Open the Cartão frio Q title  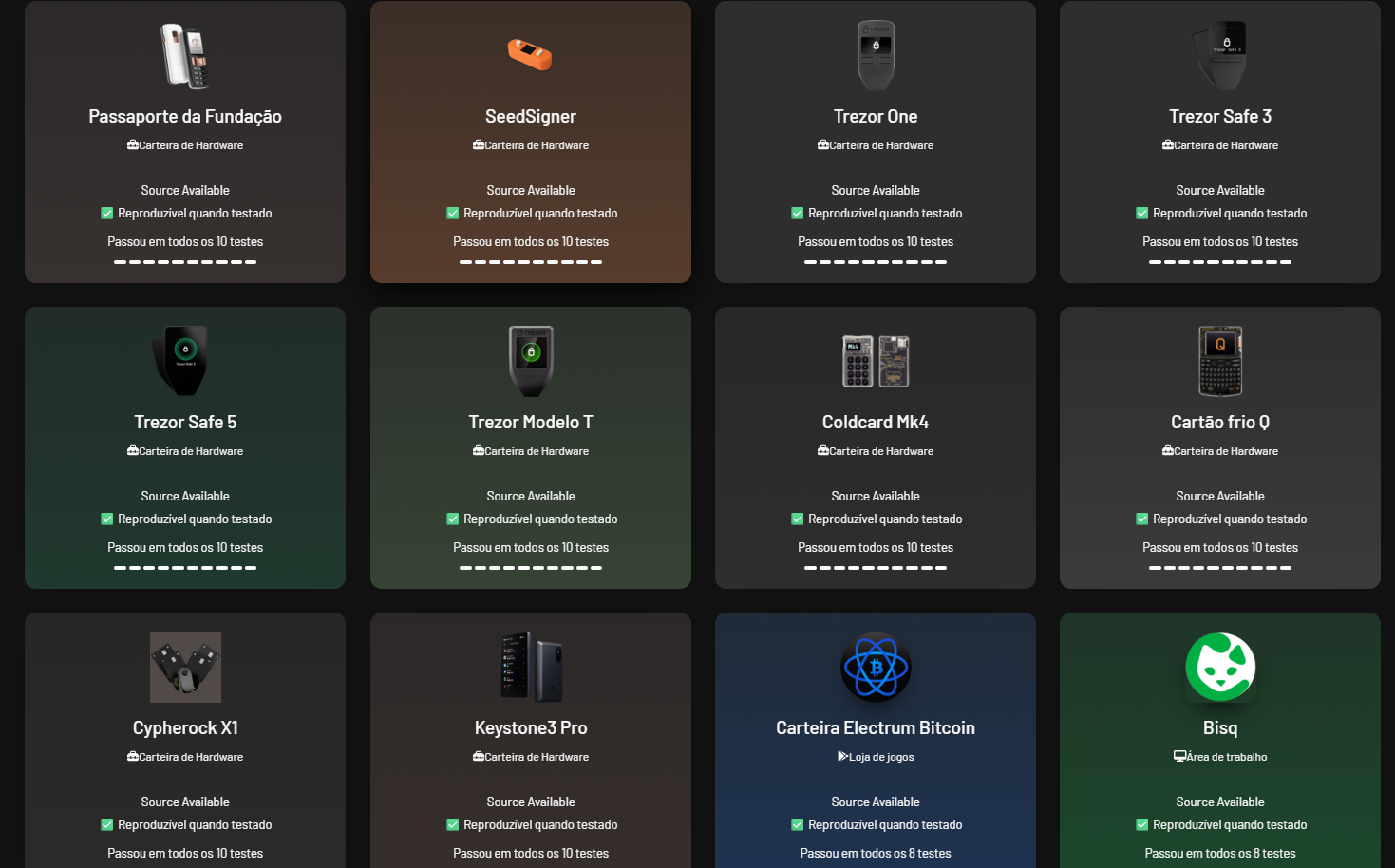pos(1220,422)
